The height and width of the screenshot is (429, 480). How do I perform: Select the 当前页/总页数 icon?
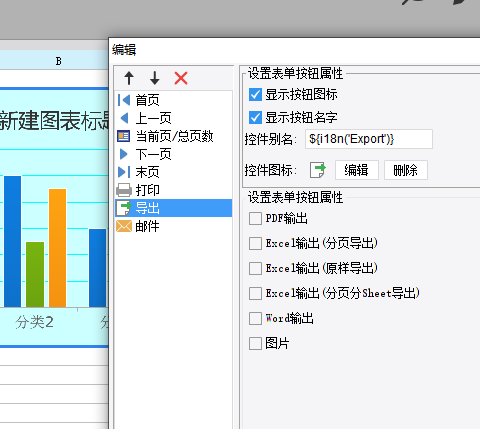[x=124, y=136]
